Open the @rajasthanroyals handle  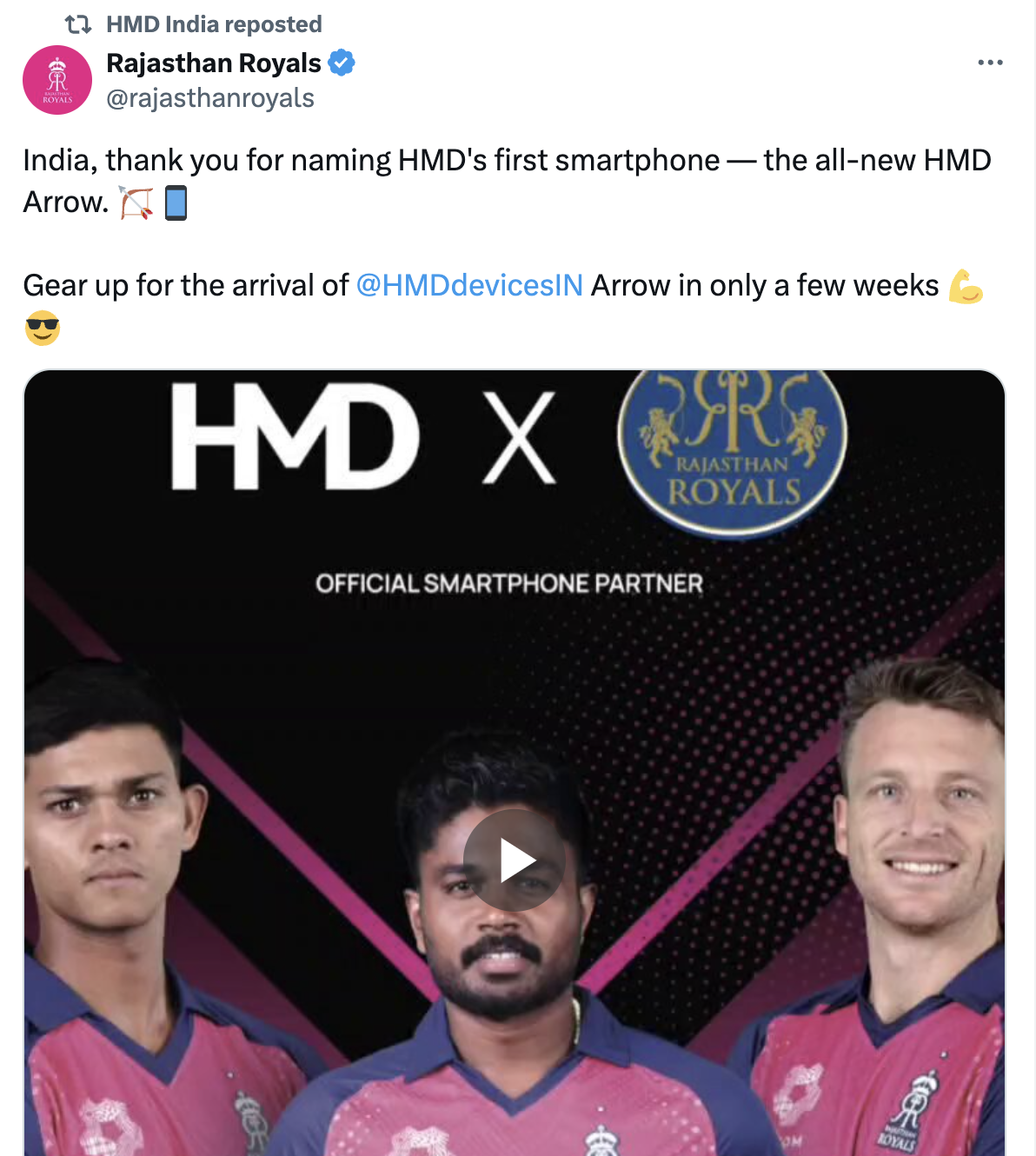(x=209, y=97)
